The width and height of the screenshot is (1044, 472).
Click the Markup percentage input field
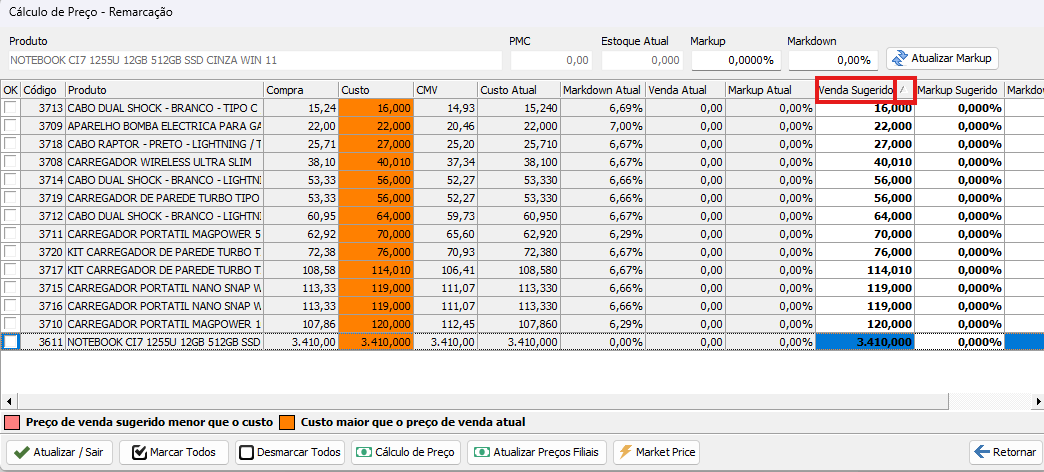(735, 60)
